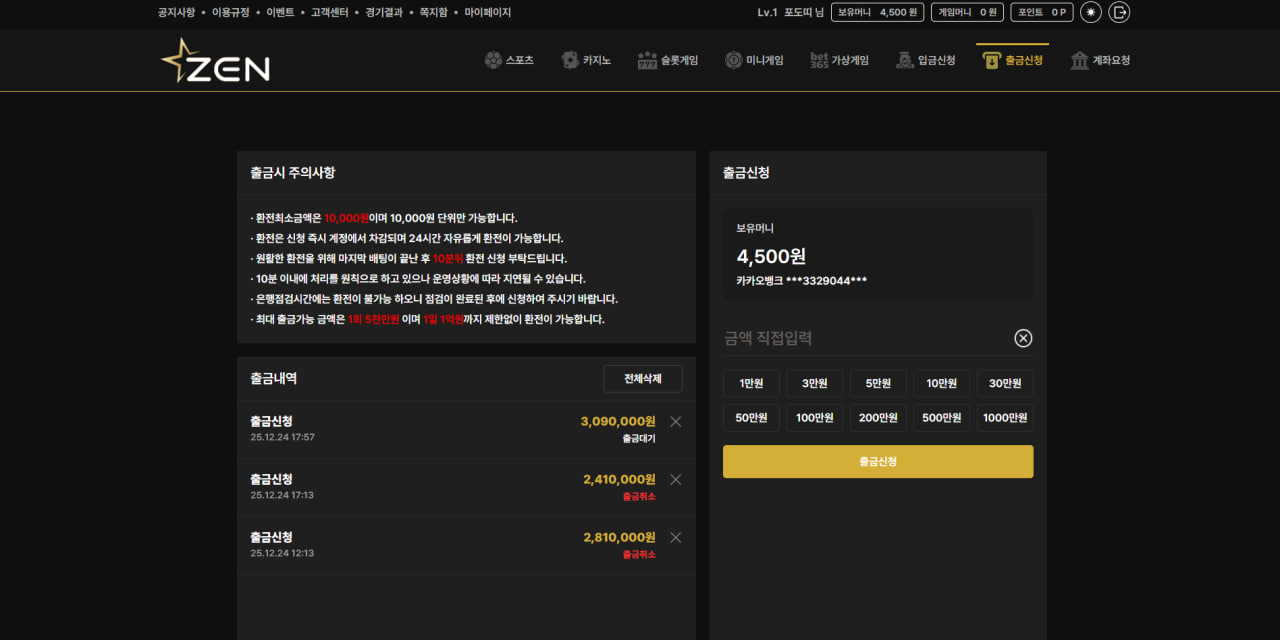Remove the 2,410,000원 withdrawal record

(x=675, y=479)
